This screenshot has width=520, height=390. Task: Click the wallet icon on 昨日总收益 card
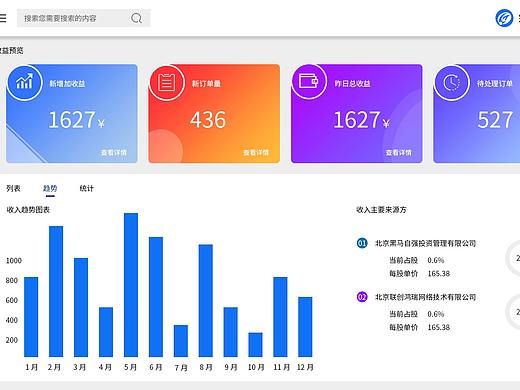pos(309,81)
